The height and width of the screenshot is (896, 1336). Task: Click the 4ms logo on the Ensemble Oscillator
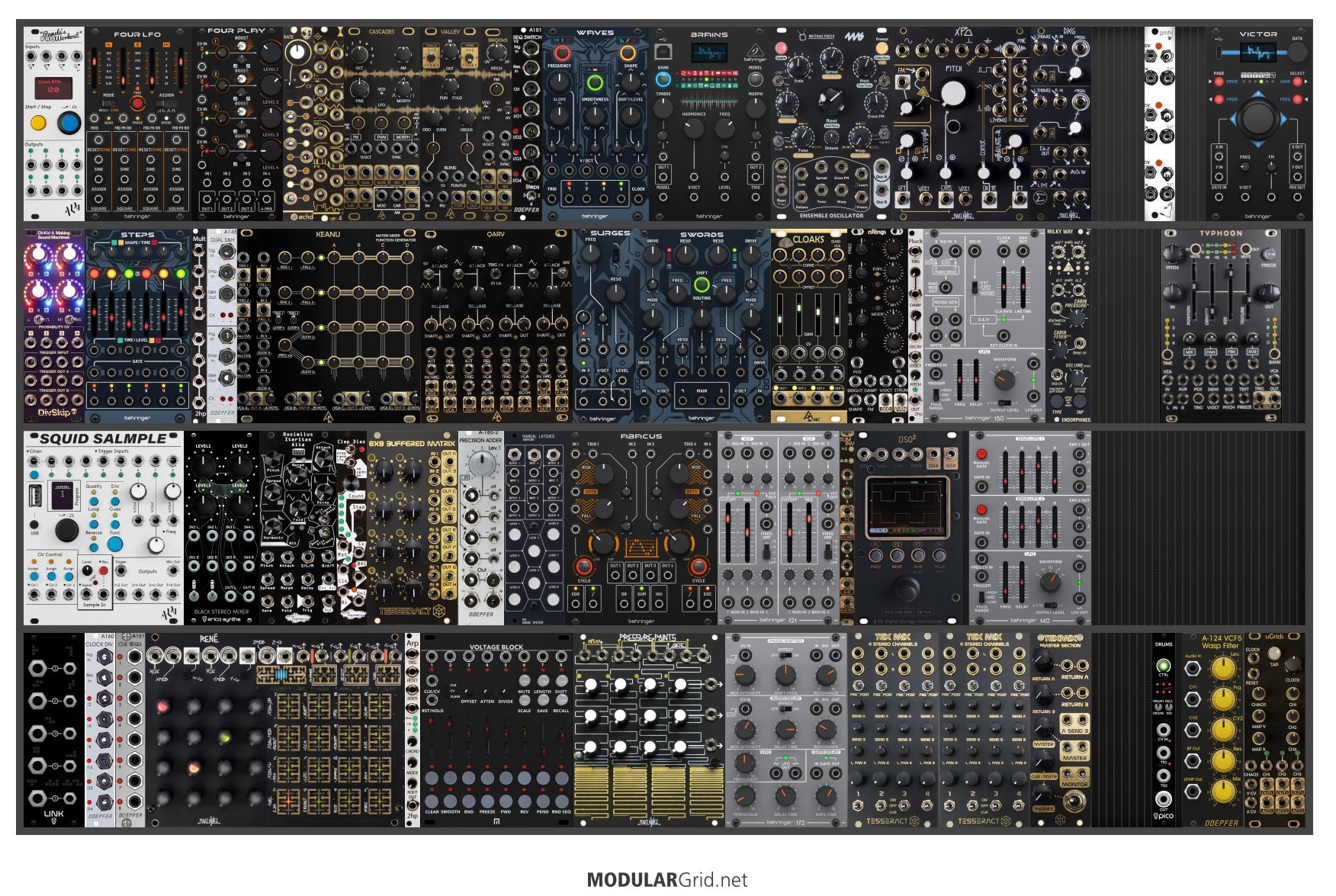tap(854, 35)
